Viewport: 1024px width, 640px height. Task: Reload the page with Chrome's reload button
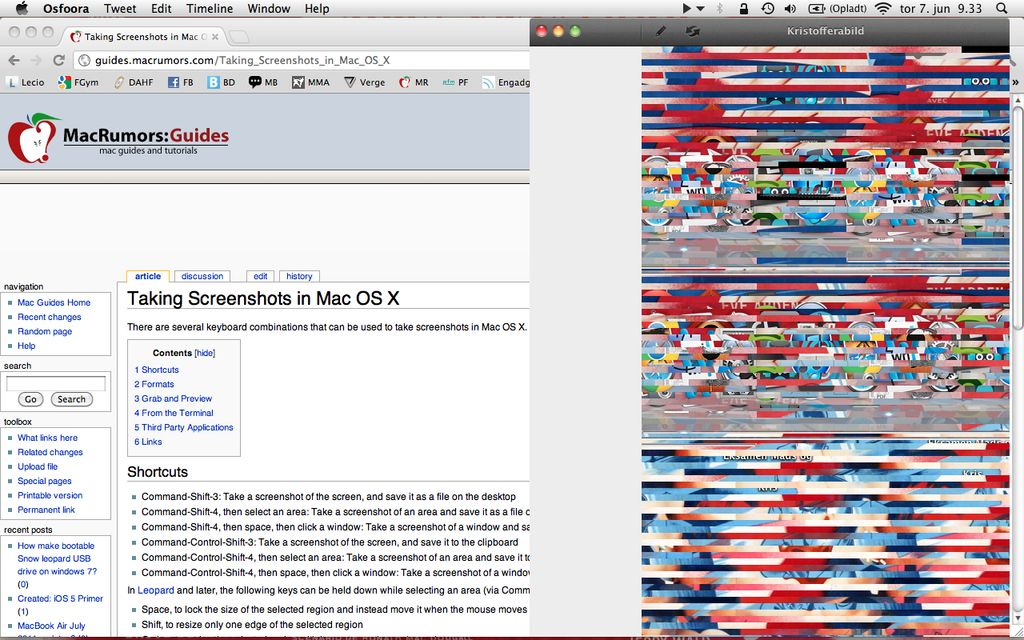(x=59, y=60)
